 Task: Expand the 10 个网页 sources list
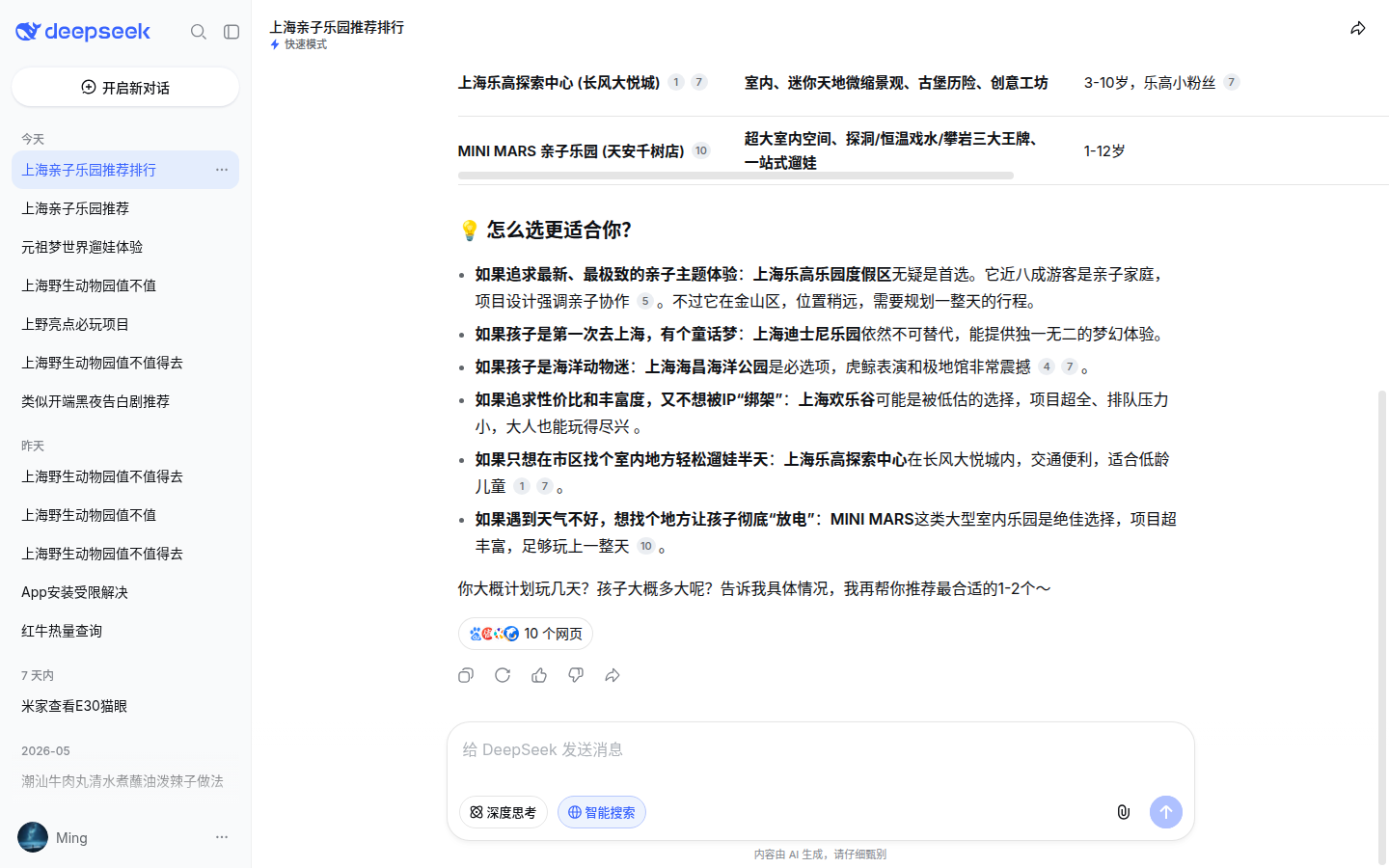(526, 634)
